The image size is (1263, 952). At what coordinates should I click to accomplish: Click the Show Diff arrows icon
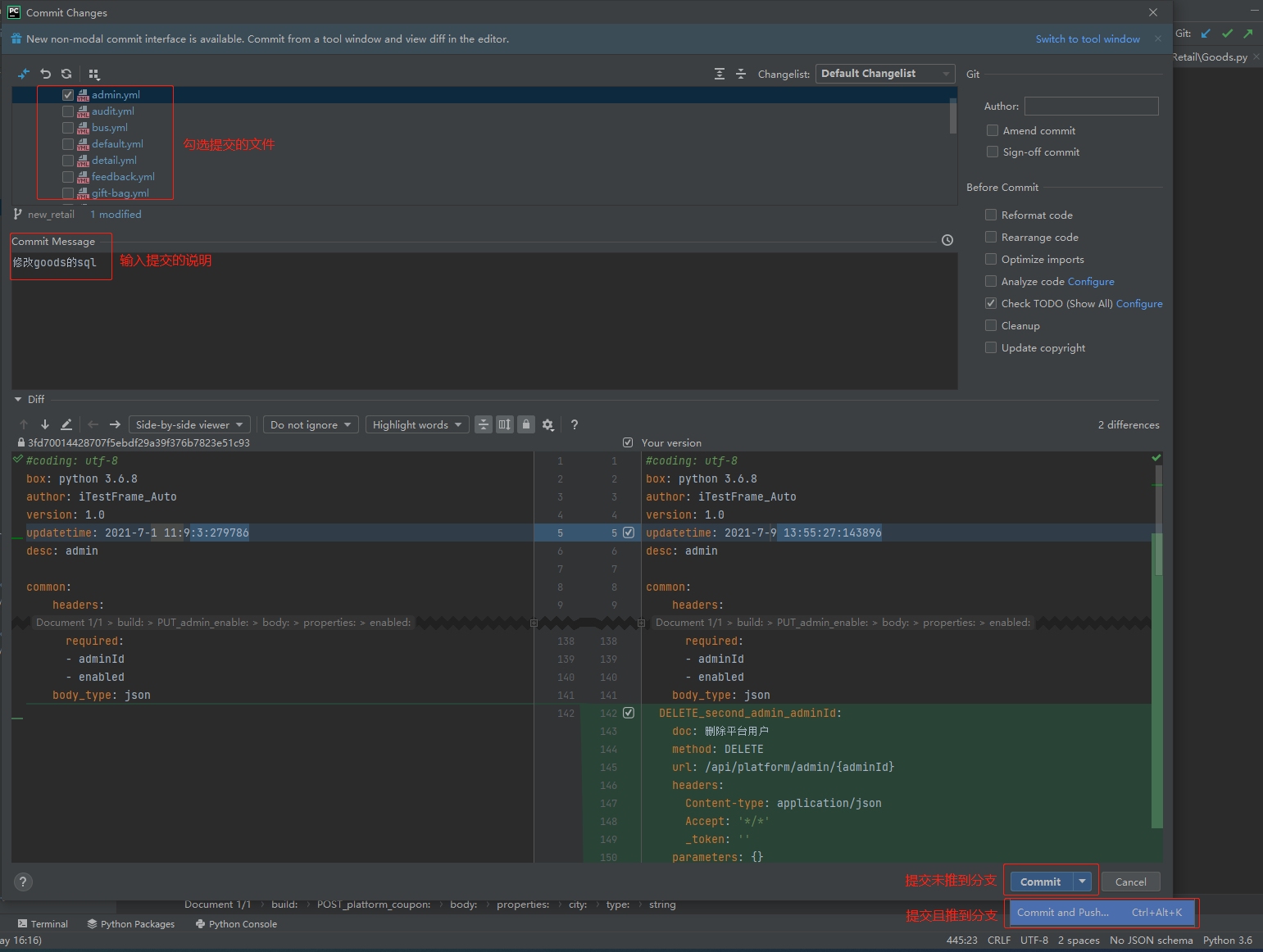(x=23, y=74)
